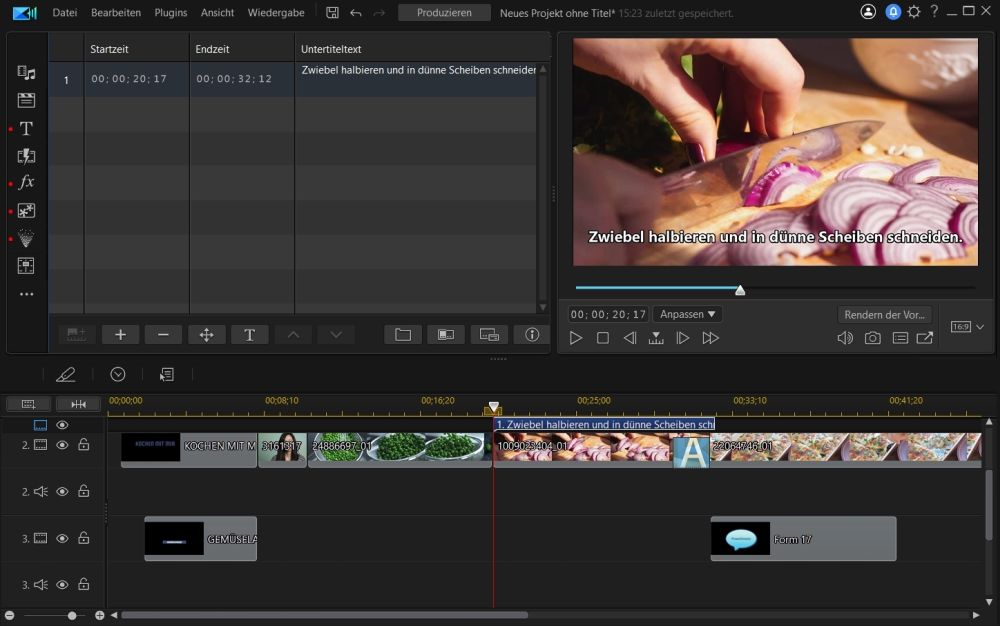The height and width of the screenshot is (626, 1000).
Task: Take a snapshot with camera icon
Action: (x=872, y=338)
